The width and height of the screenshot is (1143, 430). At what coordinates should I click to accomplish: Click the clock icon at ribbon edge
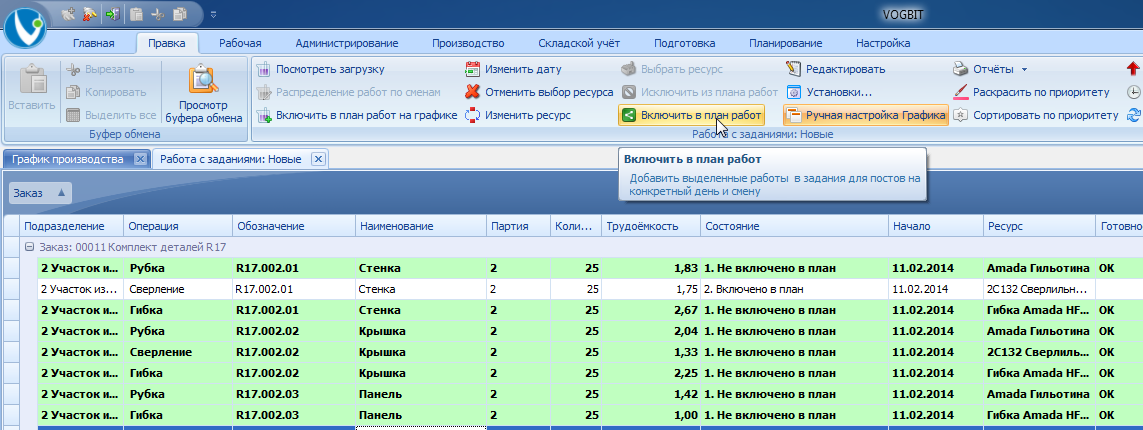click(x=1134, y=93)
